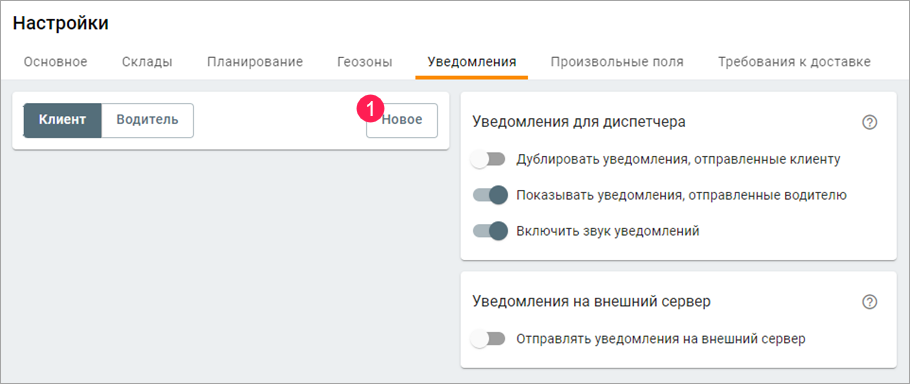Select the Клиент segment button
The image size is (910, 384).
63,120
